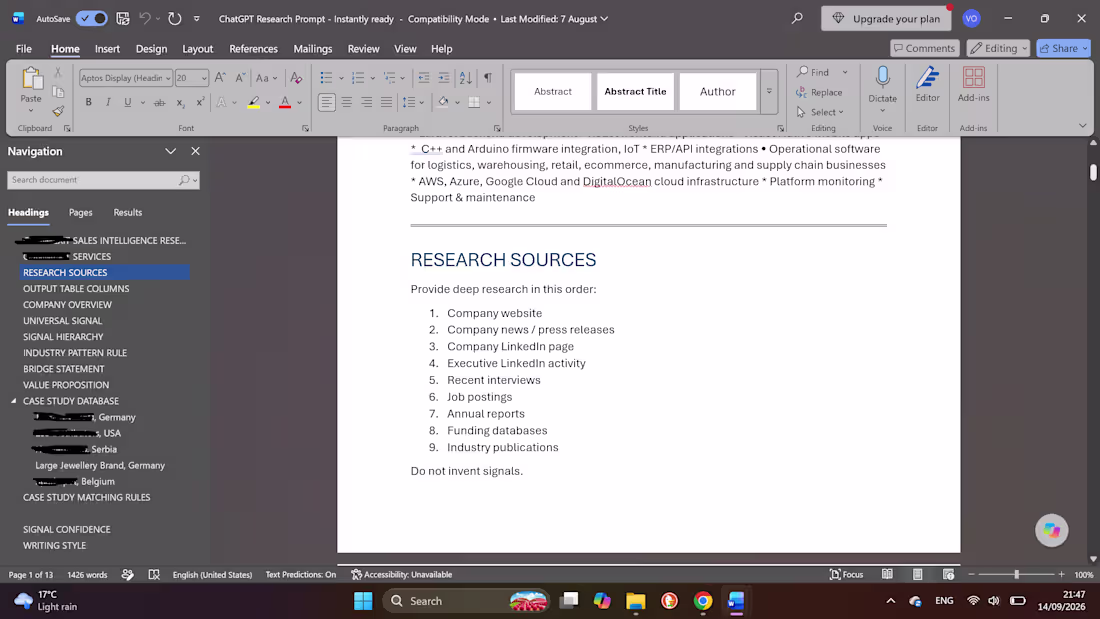1100x619 pixels.
Task: Switch to the References tab
Action: tap(253, 48)
